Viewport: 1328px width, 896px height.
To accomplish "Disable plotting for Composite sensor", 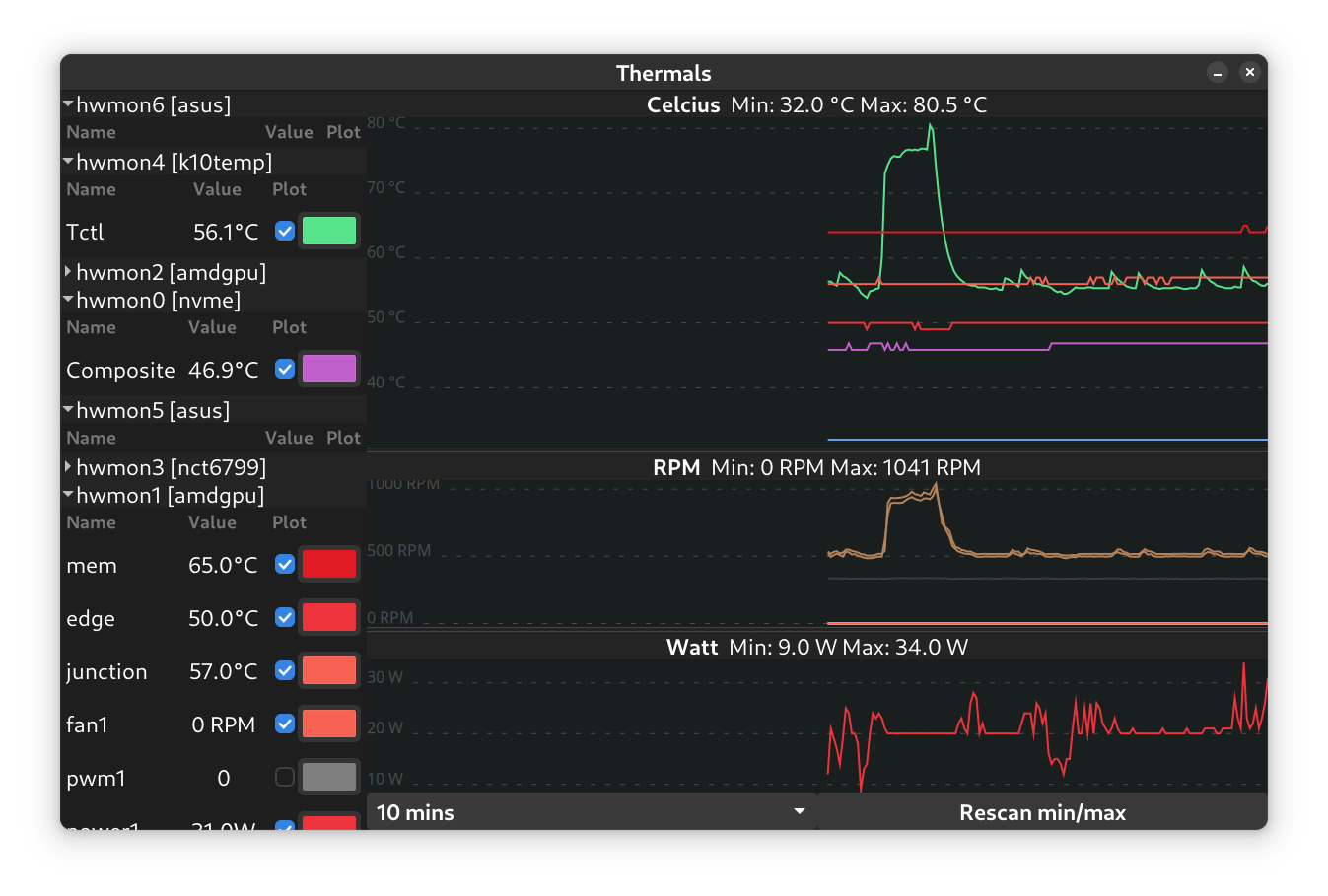I will 285,370.
